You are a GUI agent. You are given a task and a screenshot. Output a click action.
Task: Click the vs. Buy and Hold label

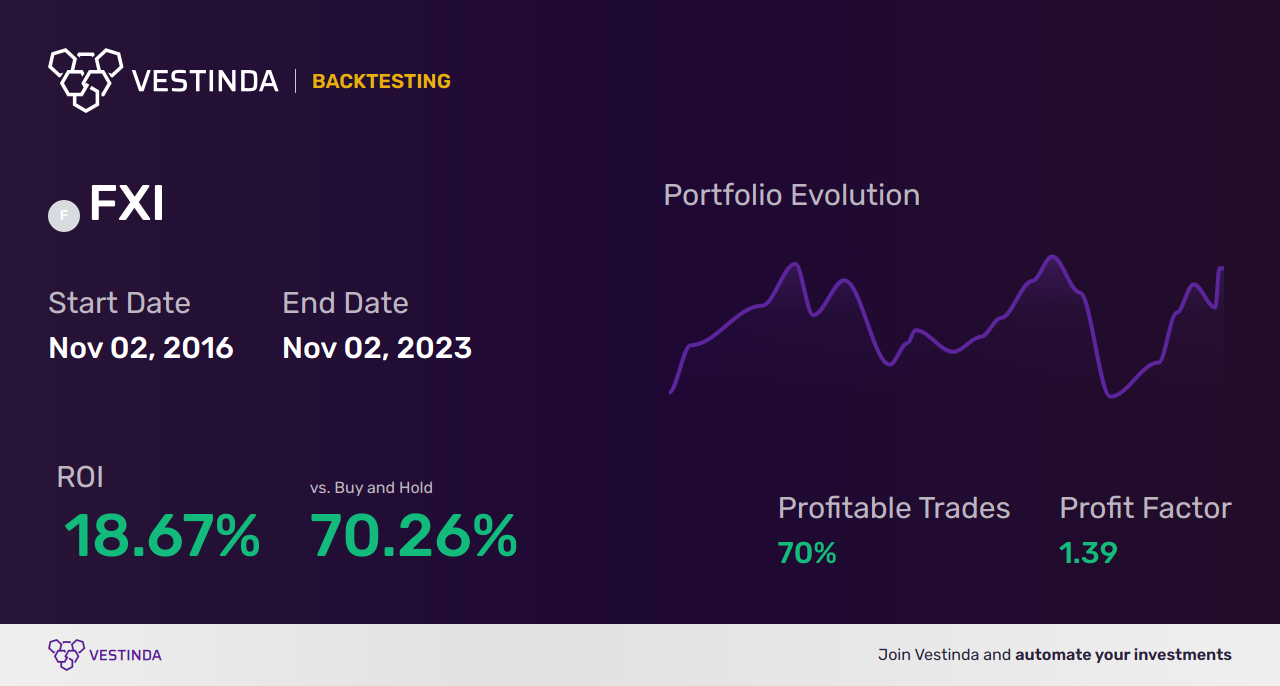tap(371, 488)
